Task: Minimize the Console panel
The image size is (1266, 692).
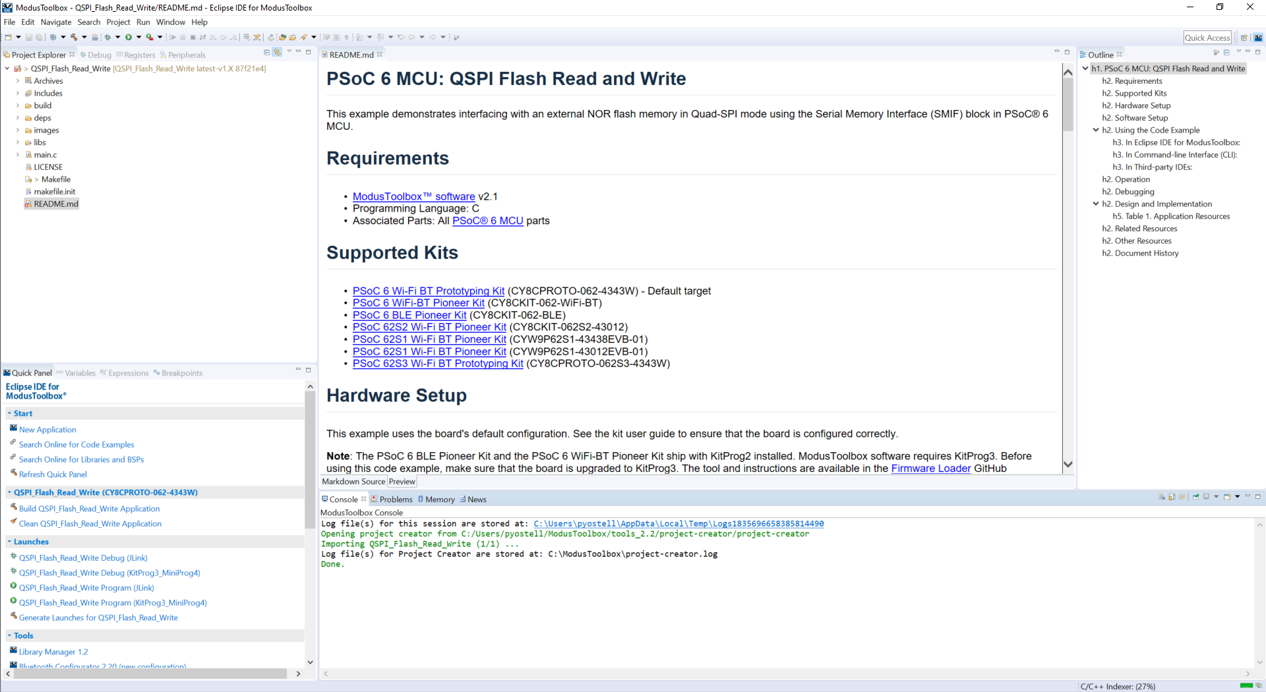Action: [x=1248, y=497]
